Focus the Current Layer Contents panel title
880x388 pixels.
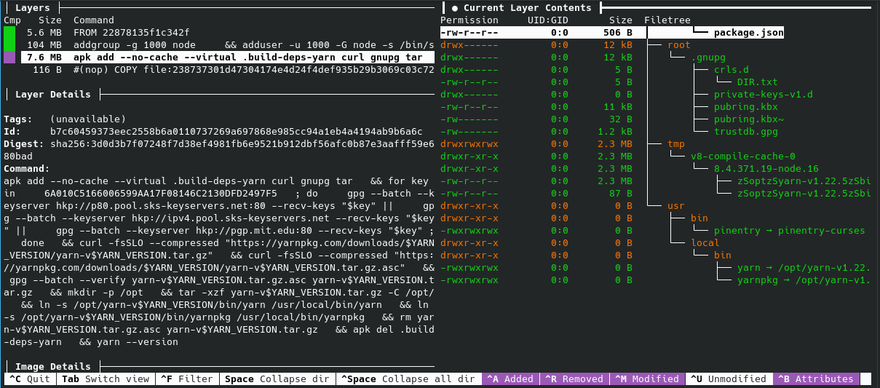tap(527, 8)
